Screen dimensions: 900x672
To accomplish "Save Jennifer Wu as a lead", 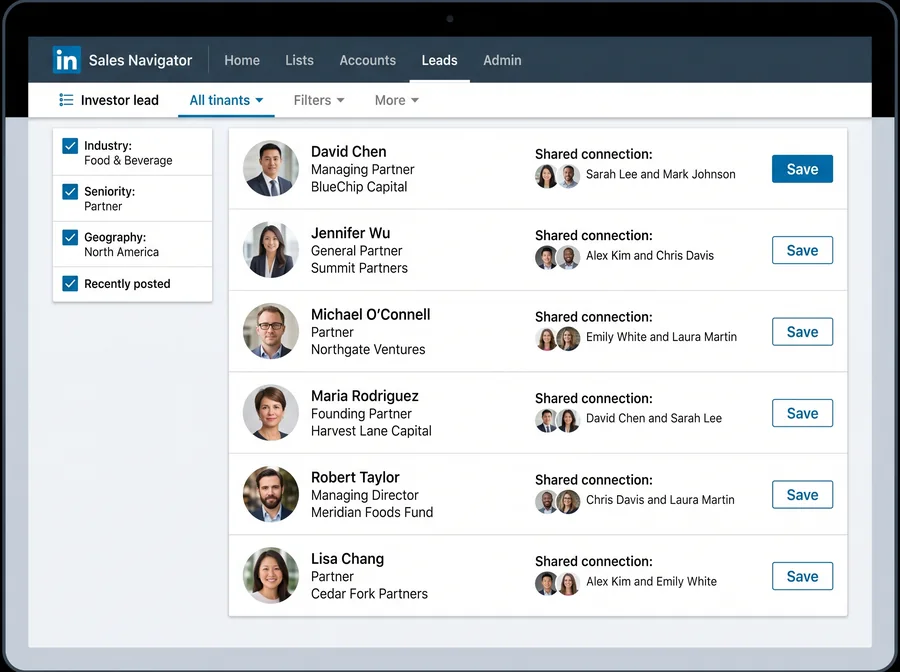I will [x=802, y=250].
